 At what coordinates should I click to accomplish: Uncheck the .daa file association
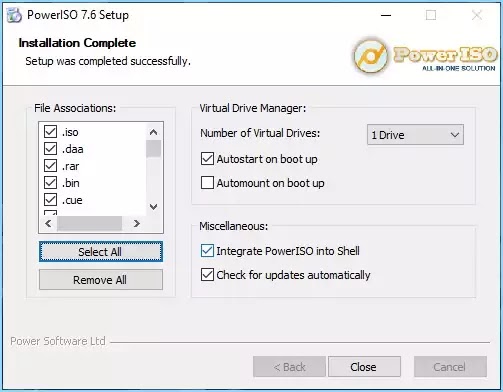(50, 149)
